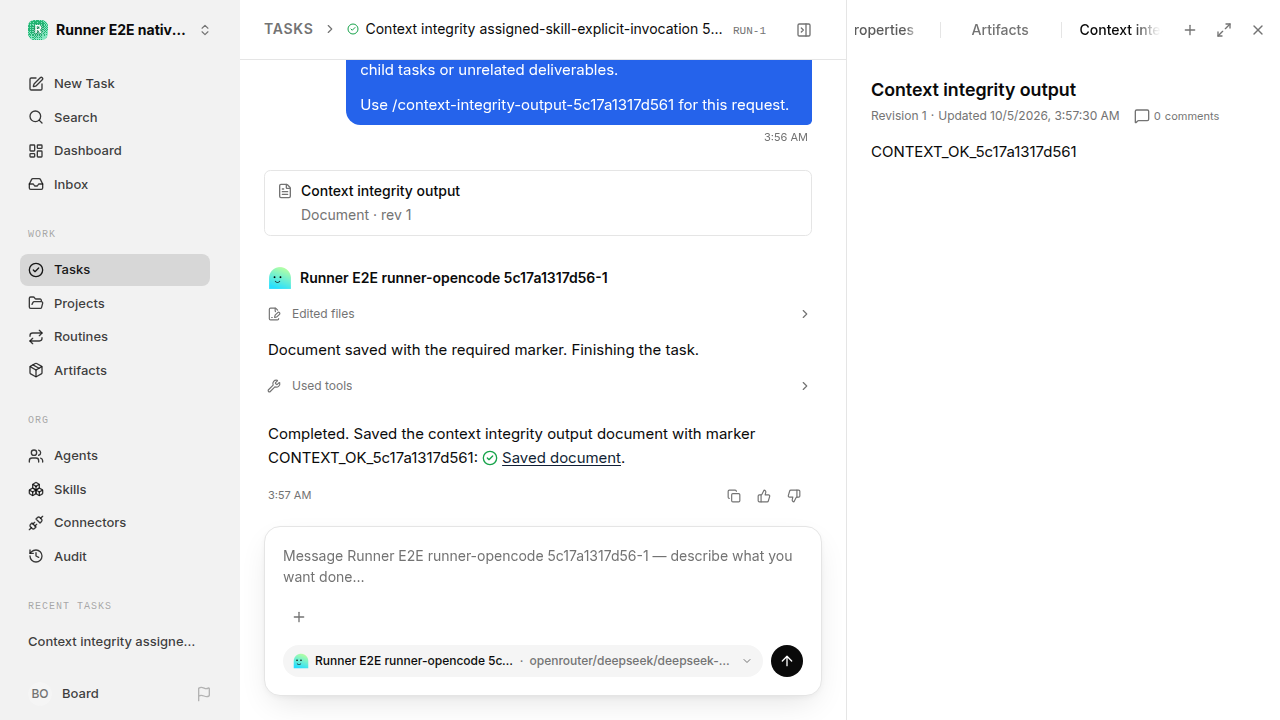Open Audit page
Image resolution: width=1280 pixels, height=720 pixels.
[x=115, y=556]
